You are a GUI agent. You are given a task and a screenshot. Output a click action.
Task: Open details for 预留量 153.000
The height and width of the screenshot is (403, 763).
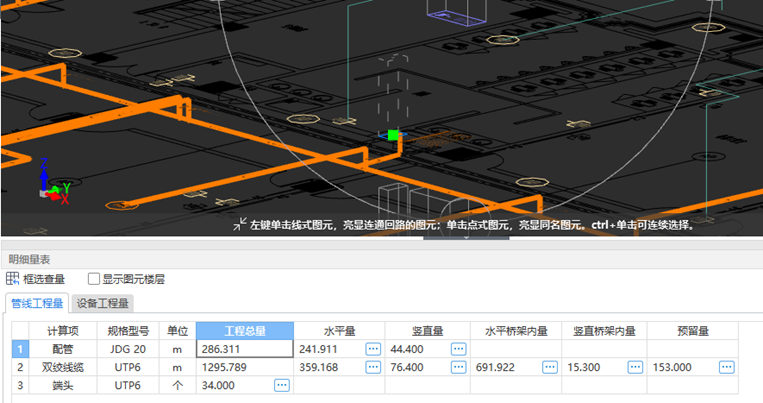(721, 367)
